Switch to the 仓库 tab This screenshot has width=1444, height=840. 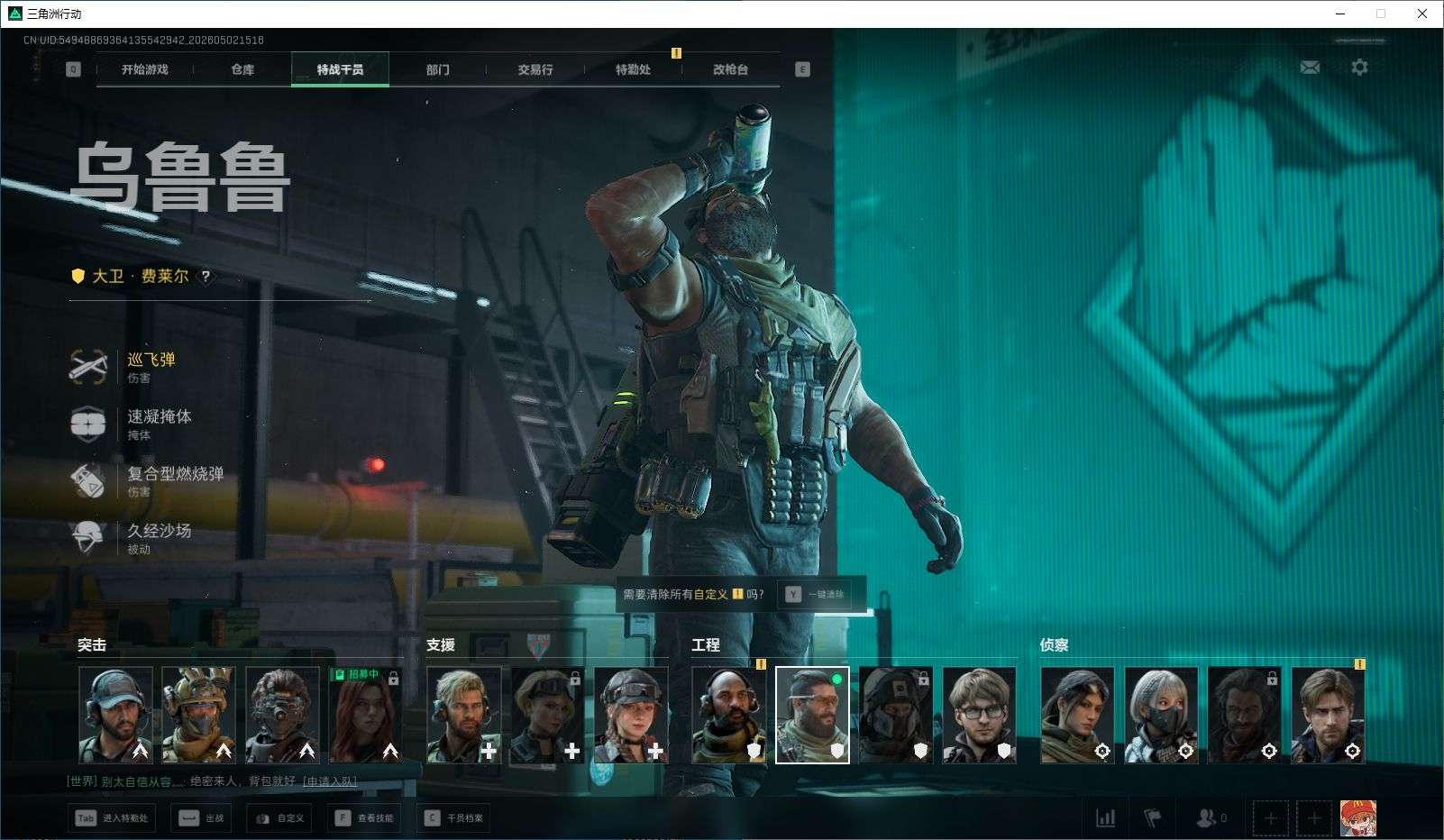point(242,69)
